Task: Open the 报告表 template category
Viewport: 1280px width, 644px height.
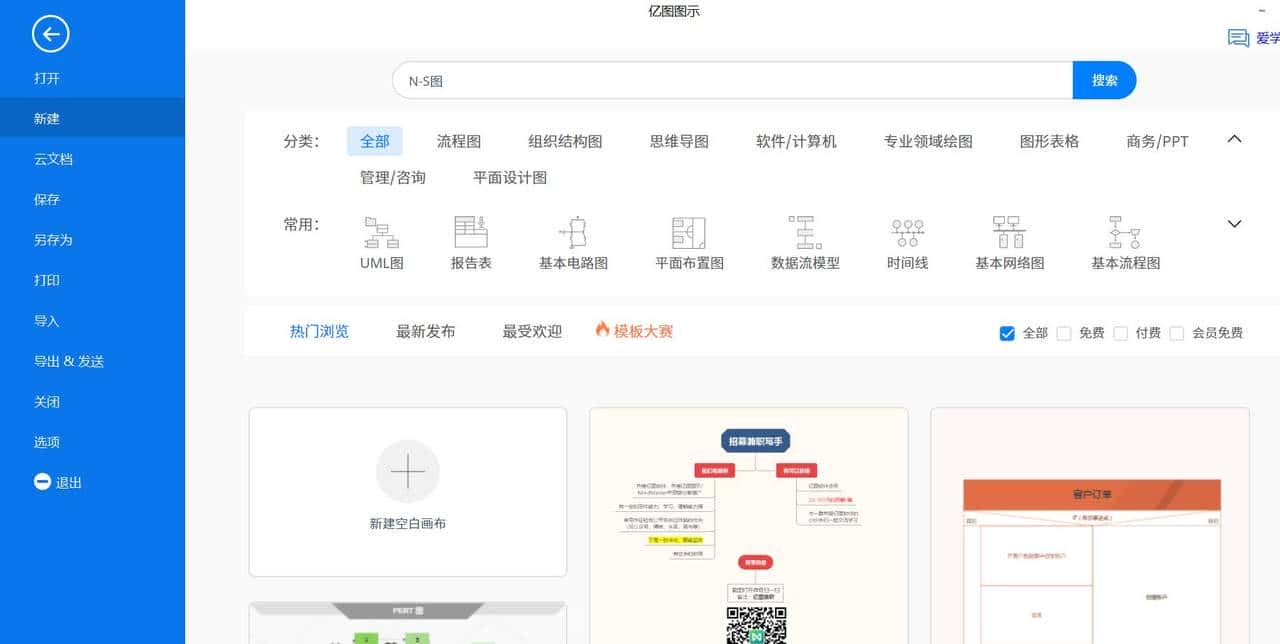Action: (x=470, y=240)
